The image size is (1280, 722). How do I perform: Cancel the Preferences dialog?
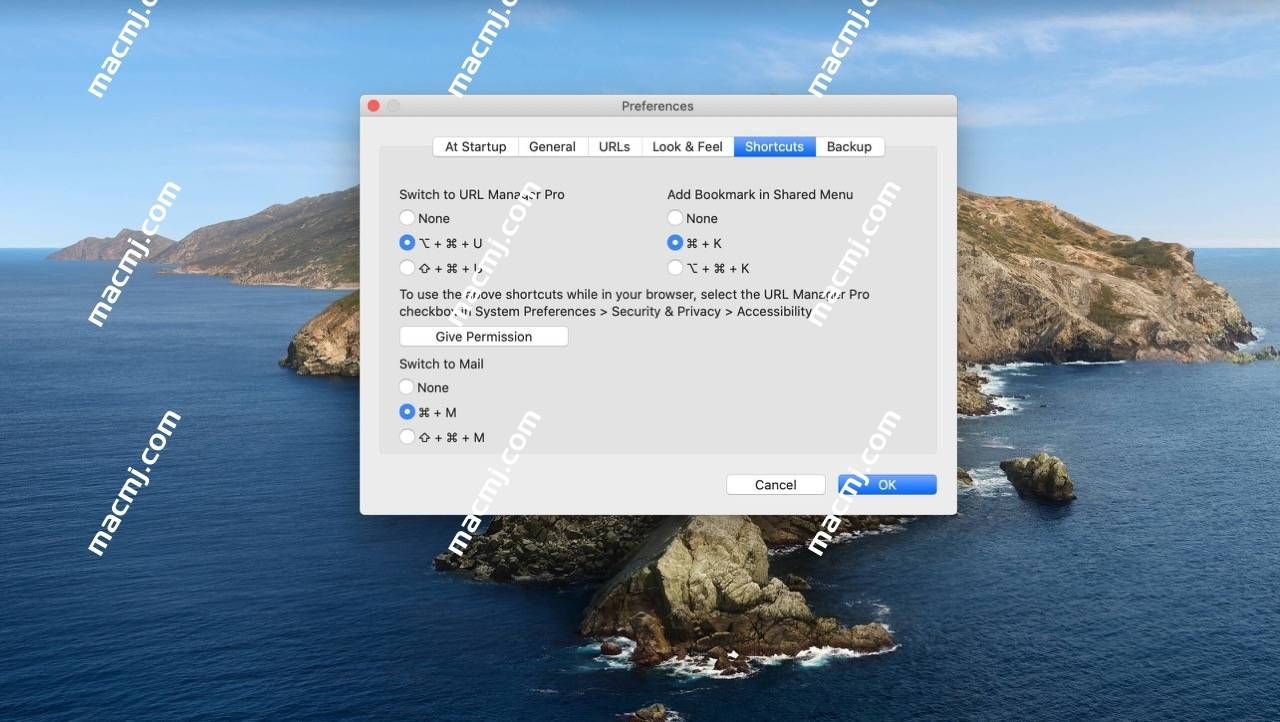pyautogui.click(x=776, y=485)
